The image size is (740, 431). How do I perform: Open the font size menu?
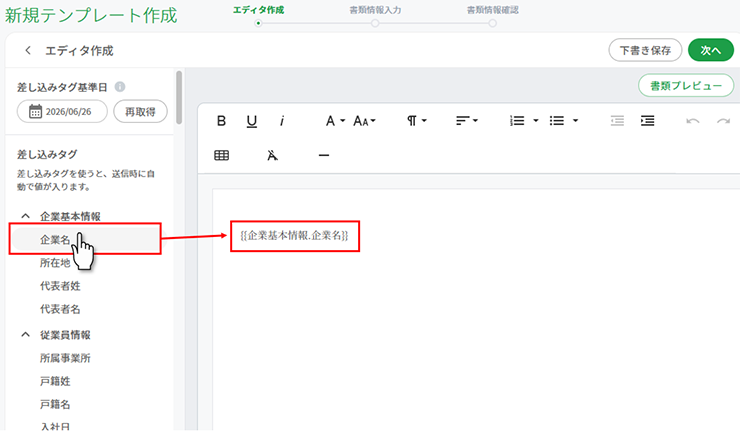tap(364, 121)
